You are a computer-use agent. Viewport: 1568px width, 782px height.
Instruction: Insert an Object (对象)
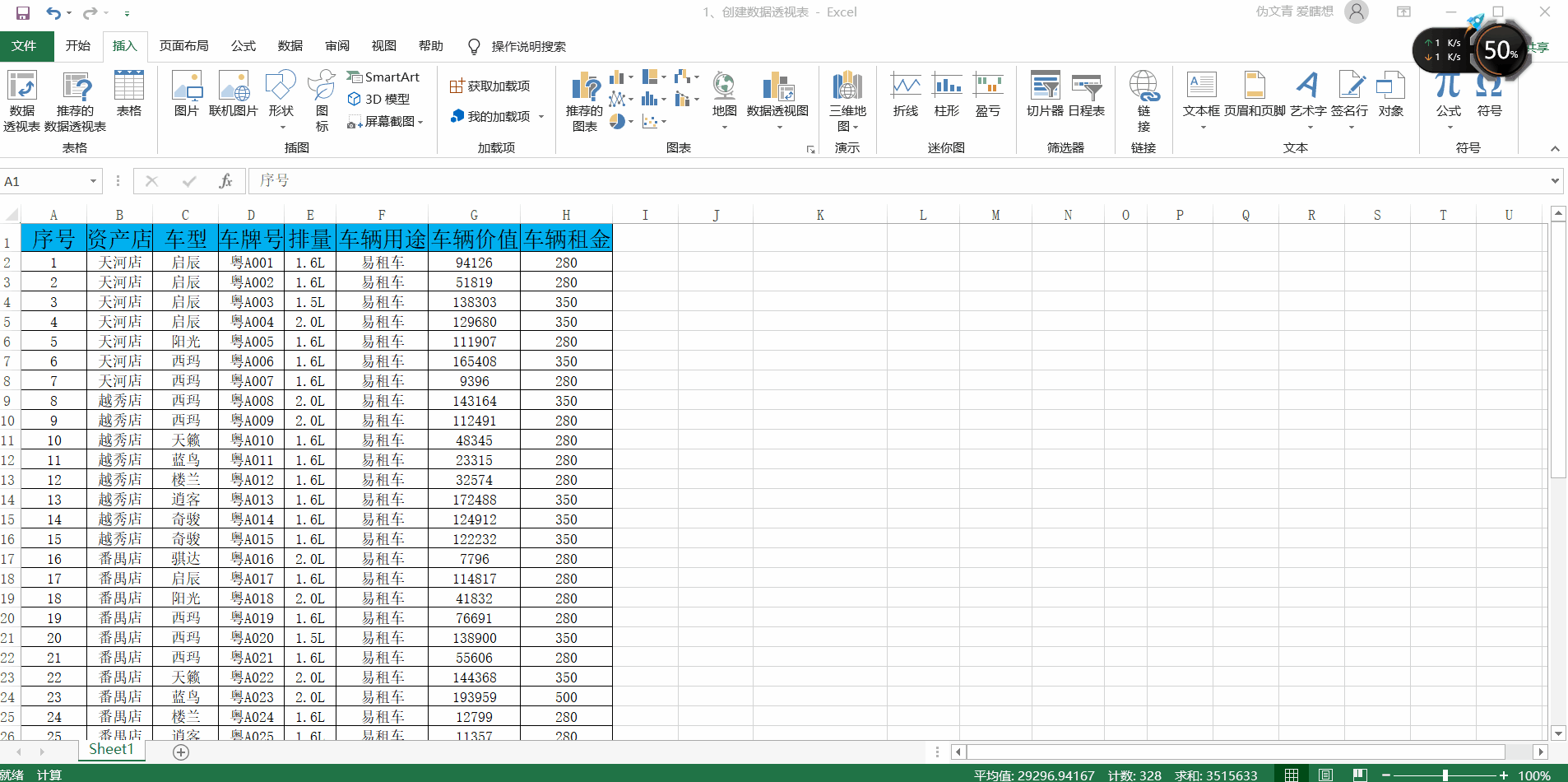pos(1391,94)
